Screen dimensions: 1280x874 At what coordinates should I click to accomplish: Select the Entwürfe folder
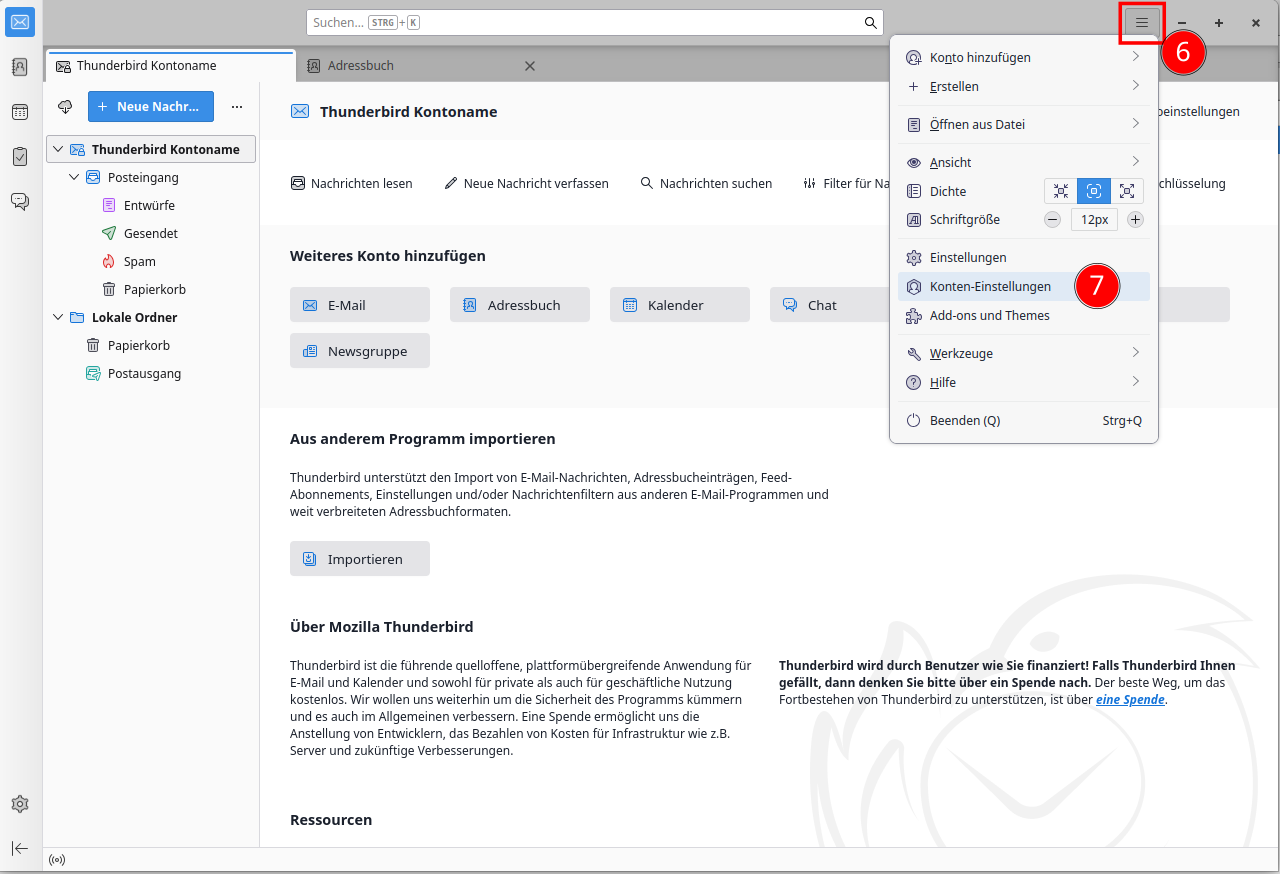coord(150,205)
